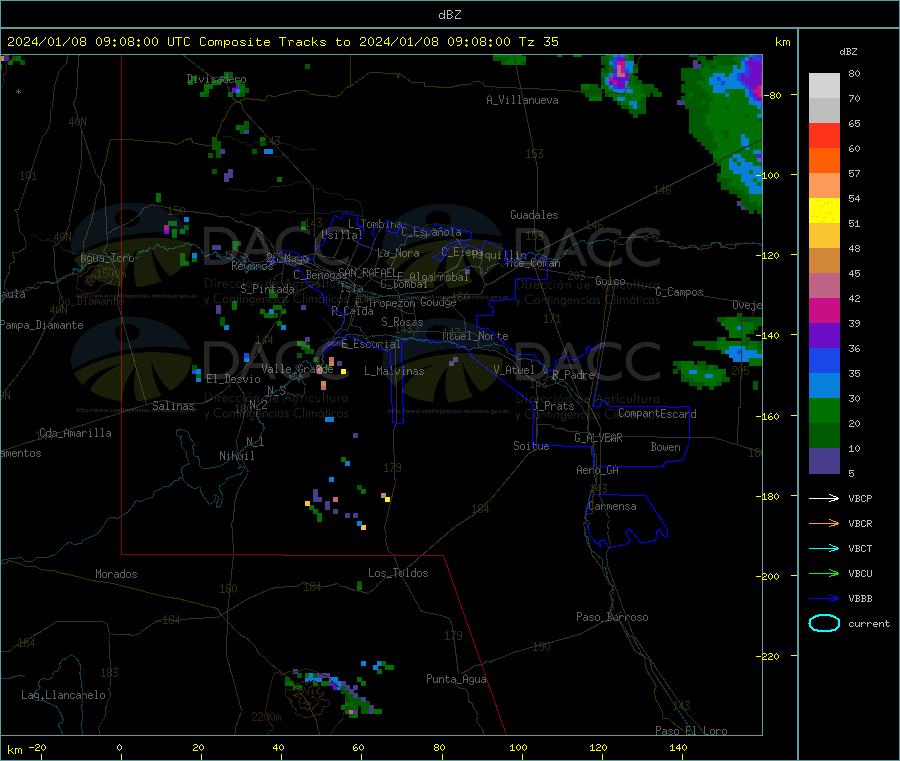Click the blue VBBB arrow legend icon
This screenshot has height=761, width=900.
[x=824, y=598]
